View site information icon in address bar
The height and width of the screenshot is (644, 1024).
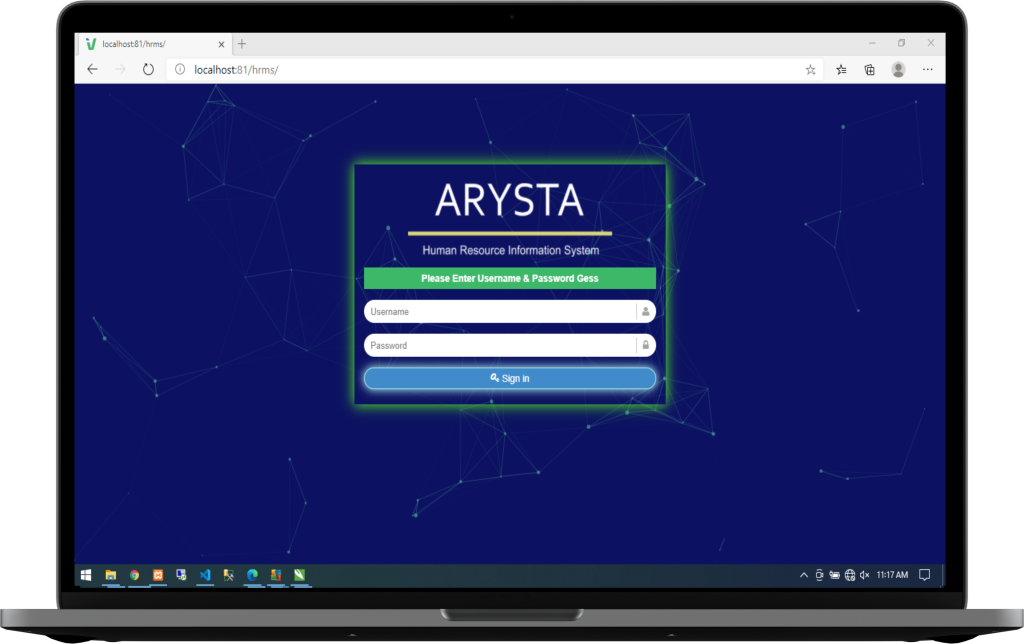pos(180,69)
